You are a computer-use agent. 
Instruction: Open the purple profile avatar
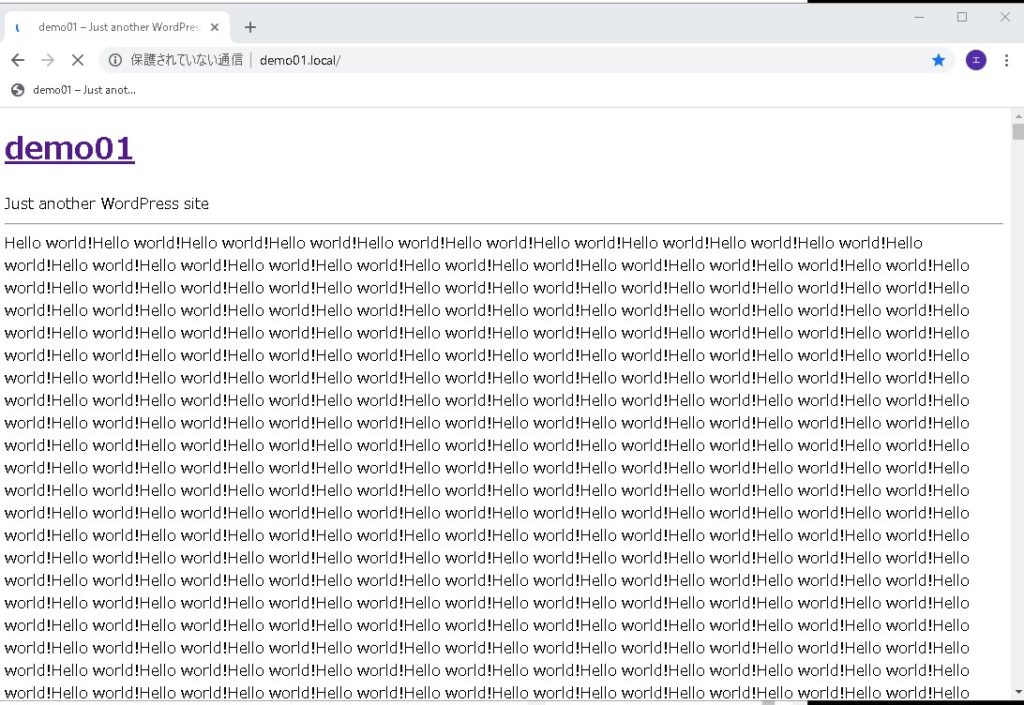point(976,60)
